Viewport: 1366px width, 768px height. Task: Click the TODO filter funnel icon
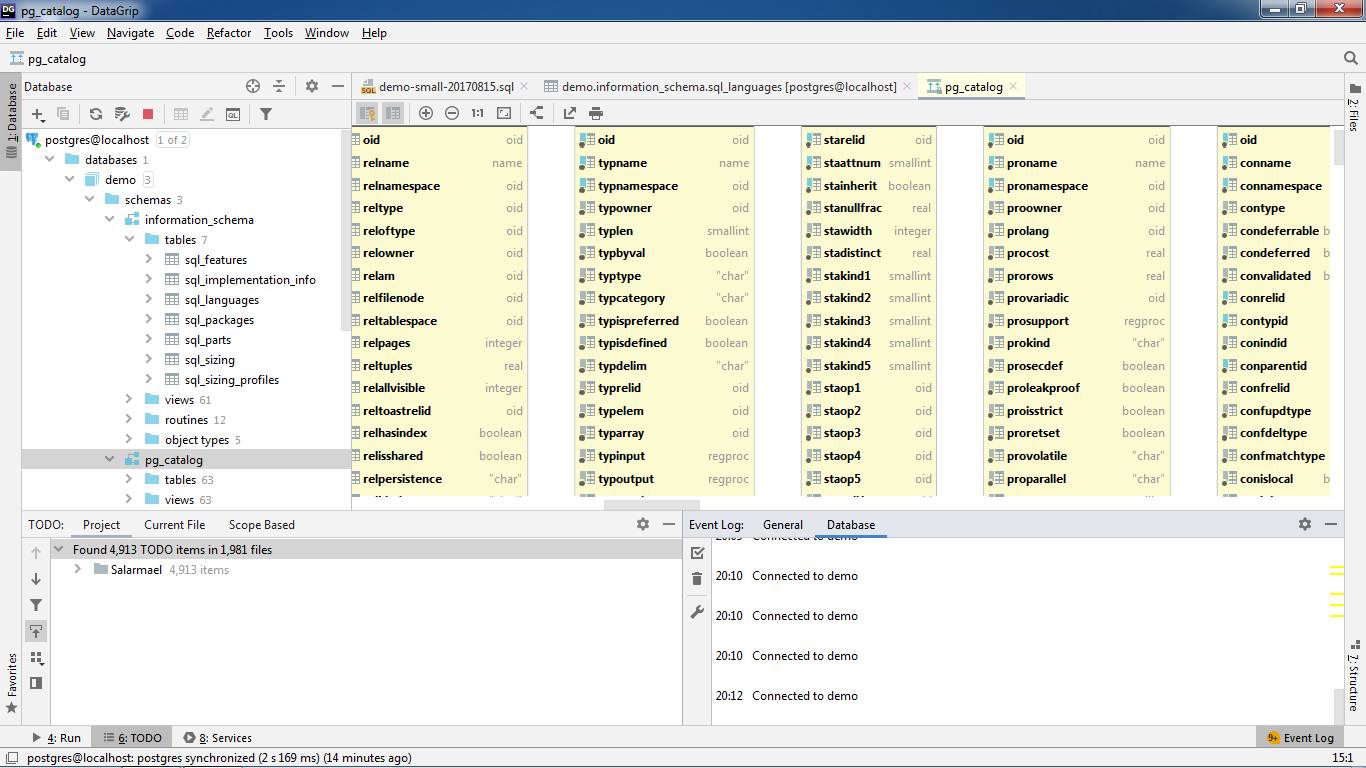(x=36, y=605)
